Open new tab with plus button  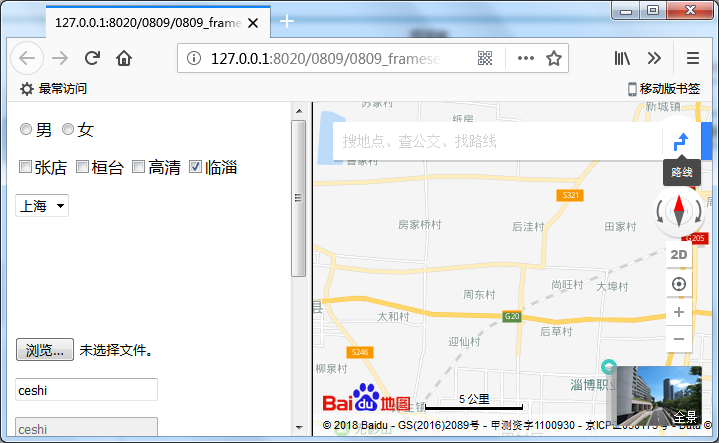pos(287,21)
